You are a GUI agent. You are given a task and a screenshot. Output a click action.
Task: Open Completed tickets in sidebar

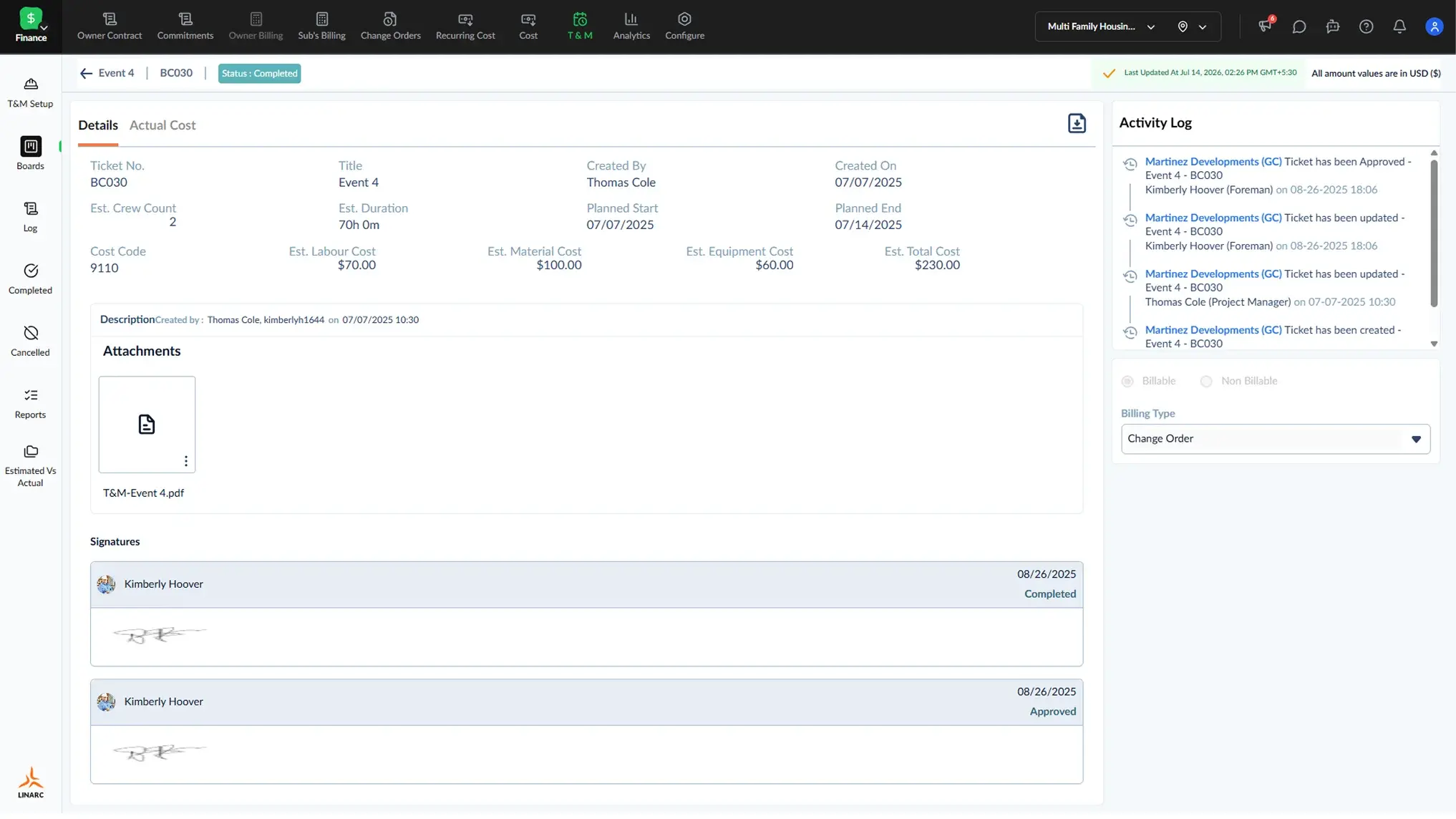(30, 278)
